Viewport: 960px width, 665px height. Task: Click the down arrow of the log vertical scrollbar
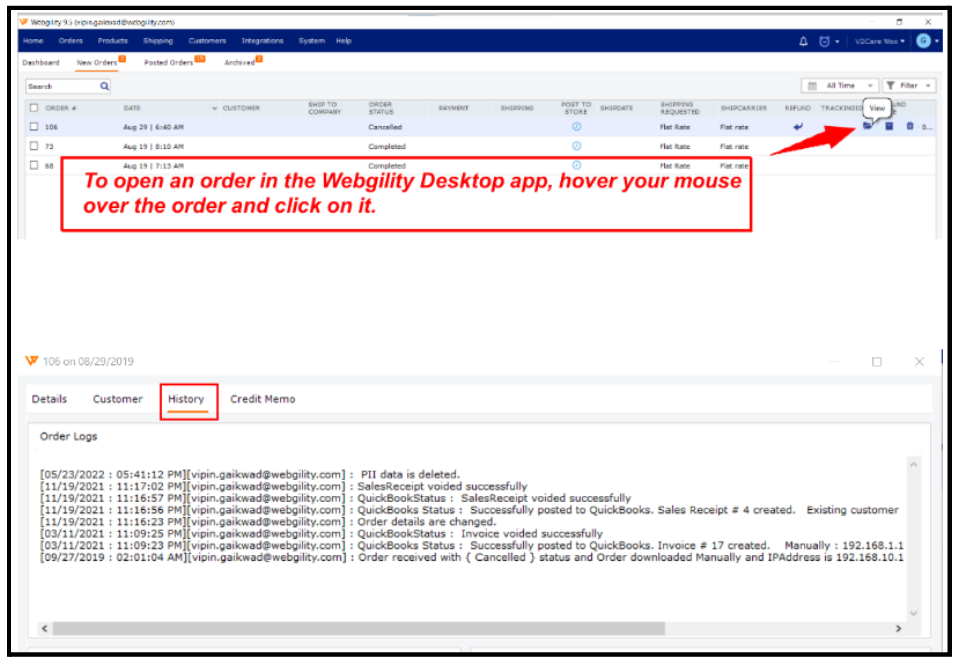click(913, 613)
